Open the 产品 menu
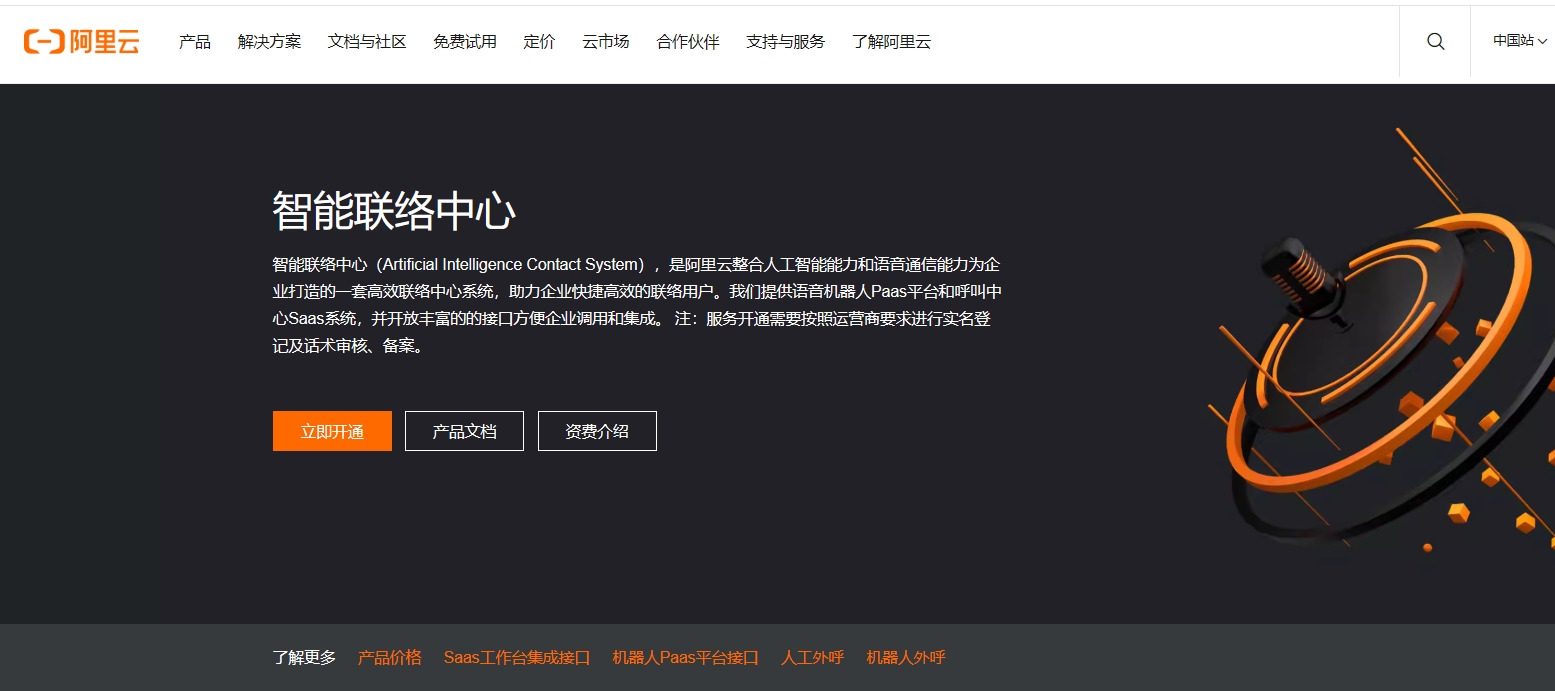The height and width of the screenshot is (691, 1555). click(x=194, y=42)
